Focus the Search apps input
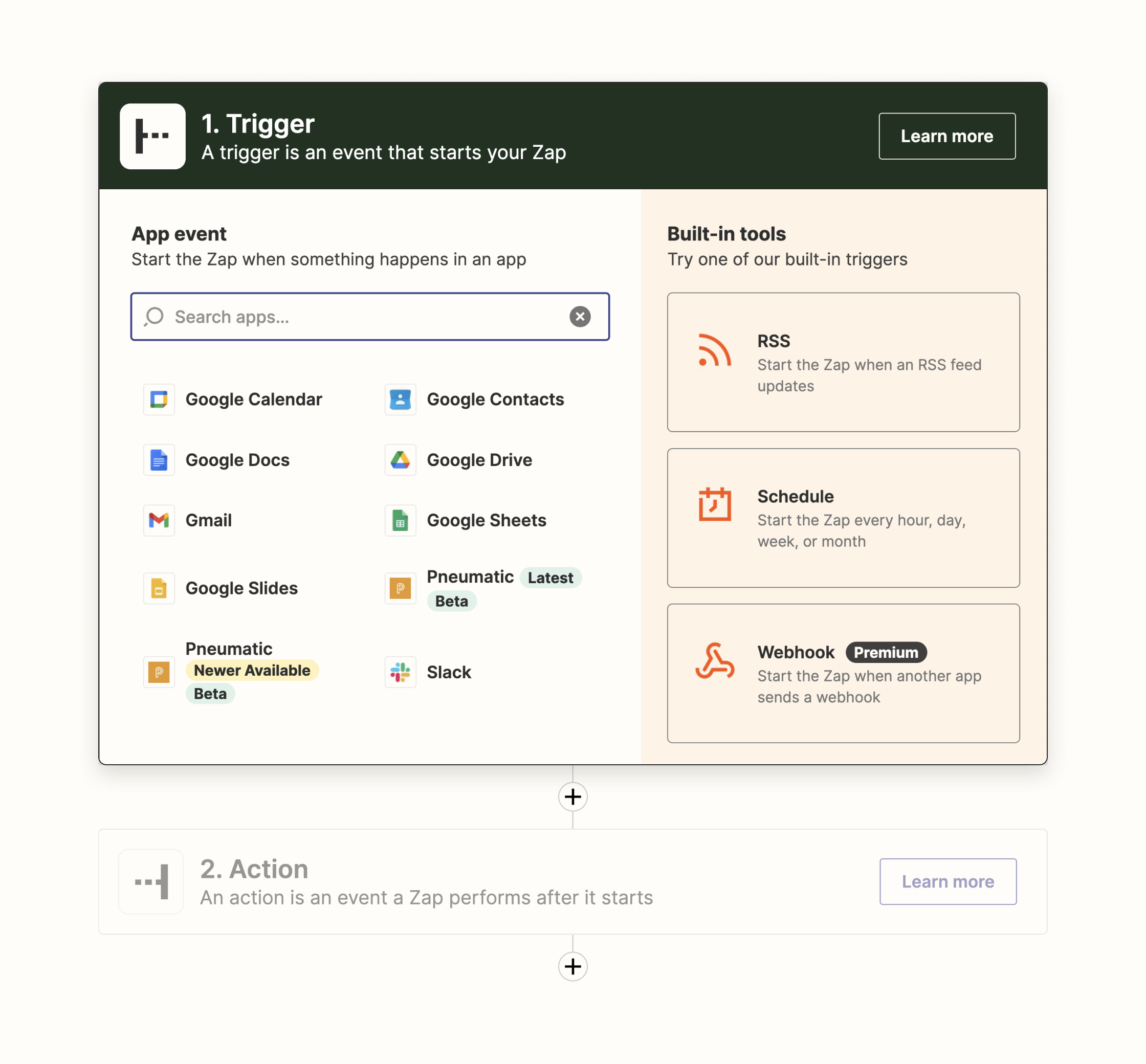Image resolution: width=1146 pixels, height=1064 pixels. point(370,317)
